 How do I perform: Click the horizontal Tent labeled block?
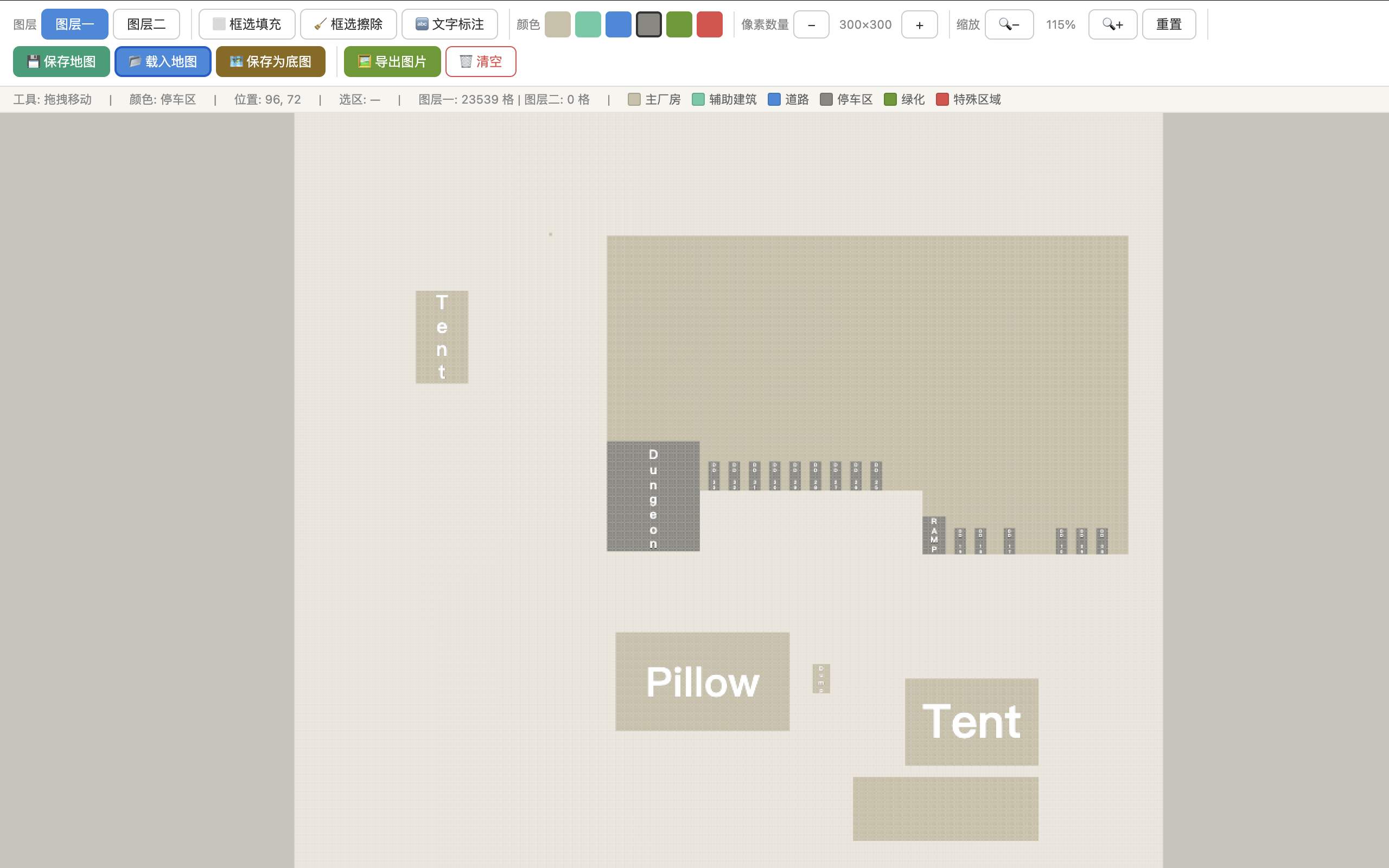pyautogui.click(x=972, y=722)
